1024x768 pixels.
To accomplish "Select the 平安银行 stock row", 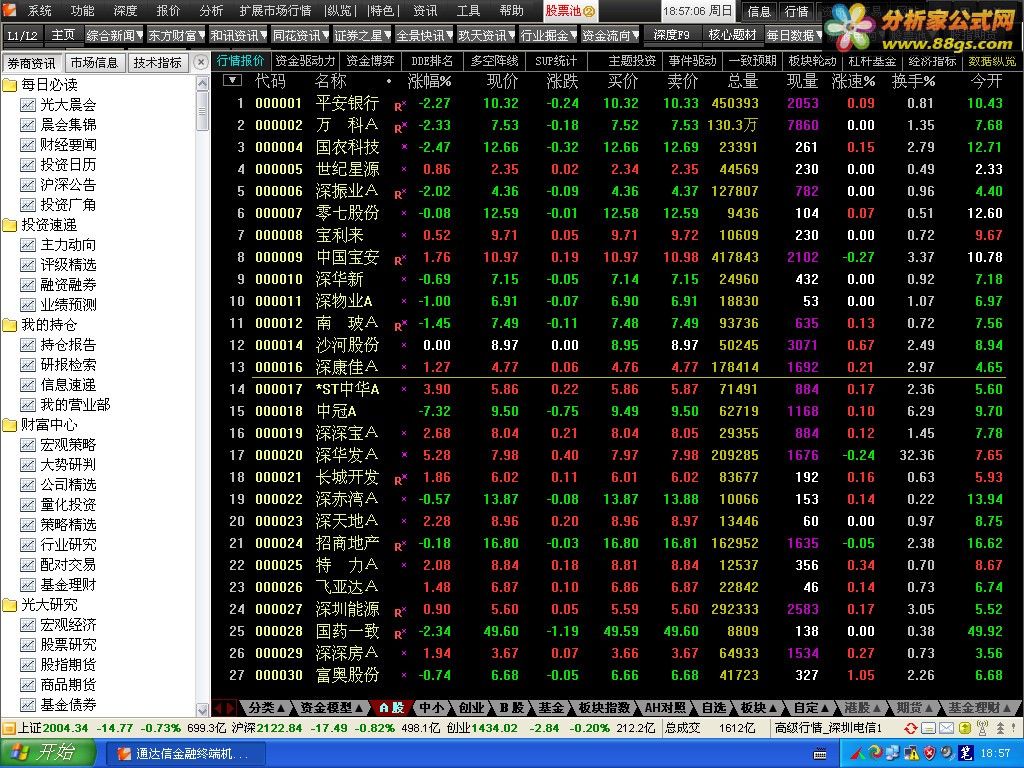I will pyautogui.click(x=614, y=103).
